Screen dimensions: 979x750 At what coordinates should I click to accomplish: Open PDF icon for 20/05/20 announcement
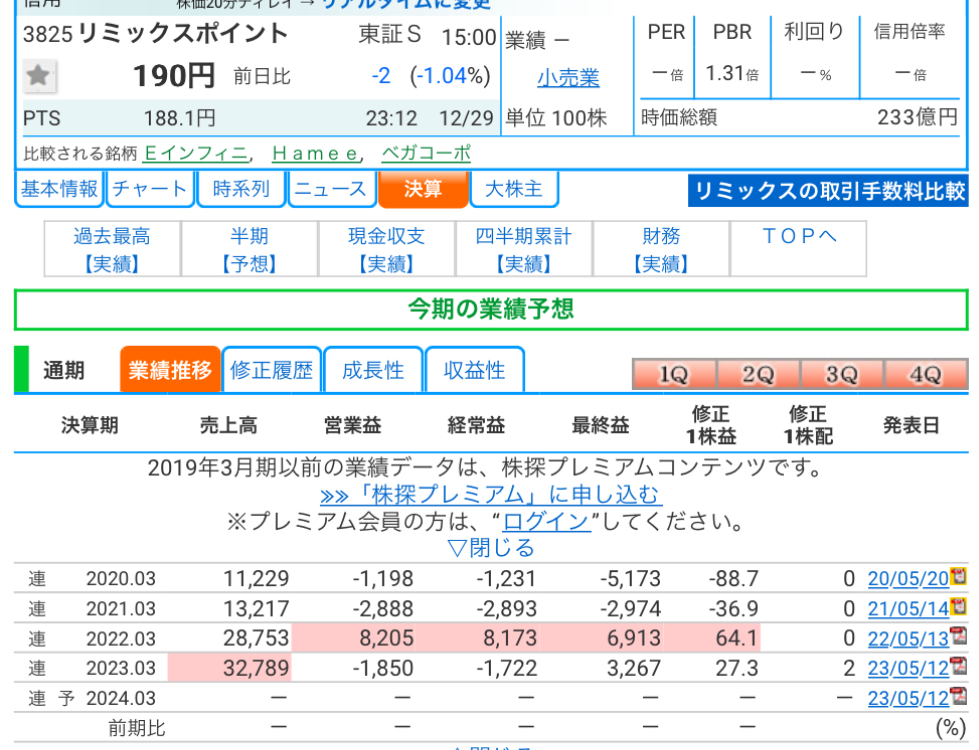click(x=958, y=576)
